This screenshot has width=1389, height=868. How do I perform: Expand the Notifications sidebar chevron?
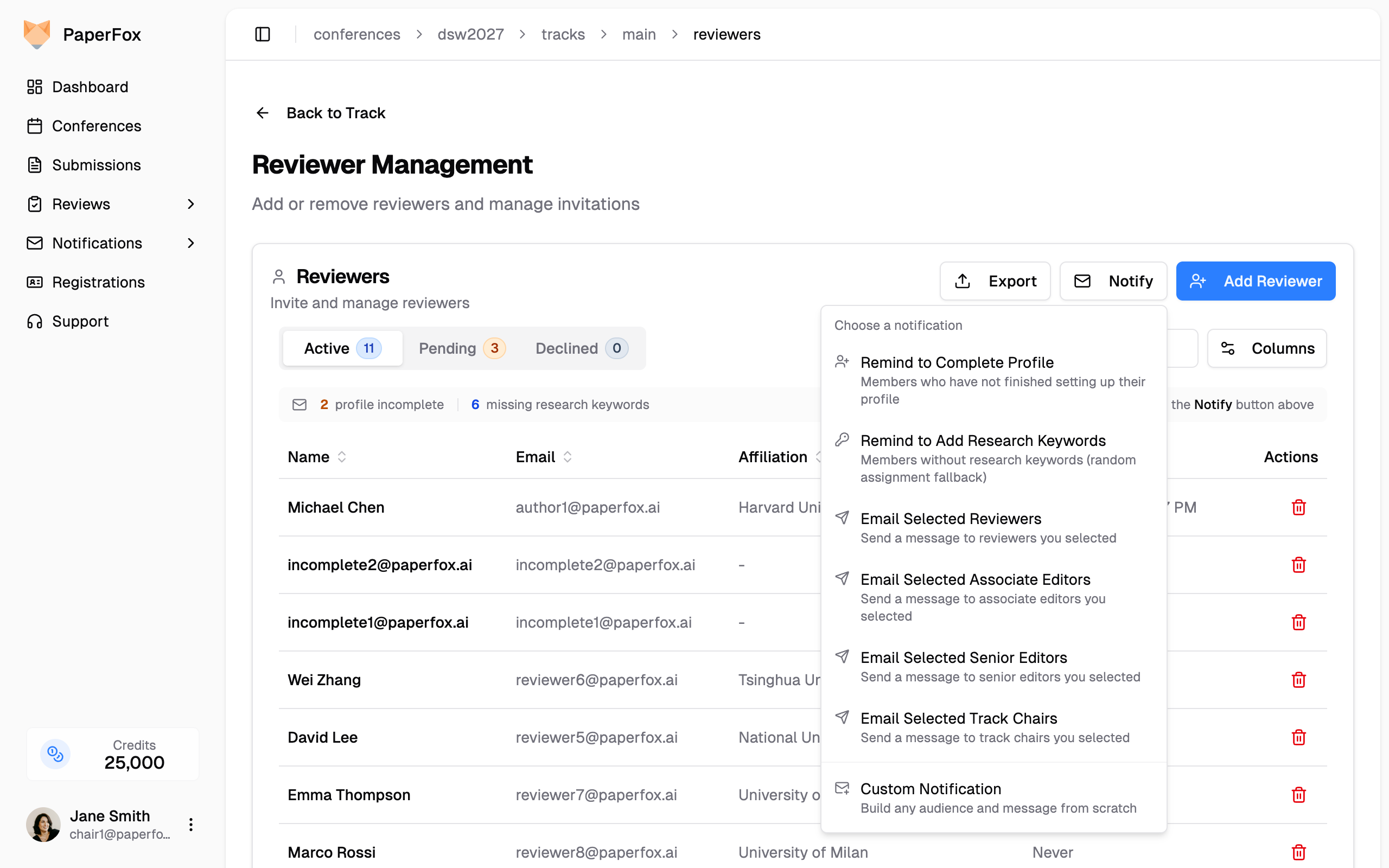coord(190,244)
